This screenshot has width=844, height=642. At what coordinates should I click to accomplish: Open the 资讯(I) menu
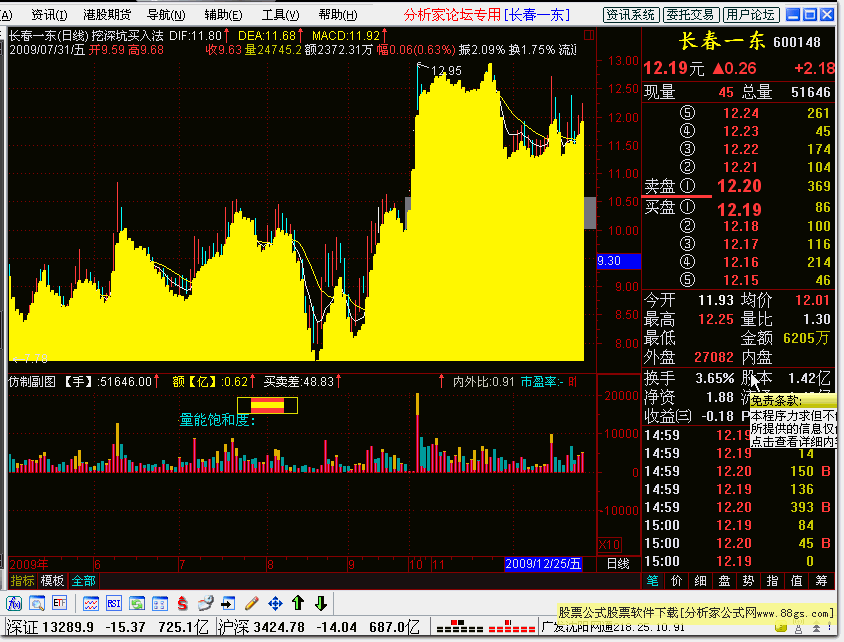[x=50, y=15]
